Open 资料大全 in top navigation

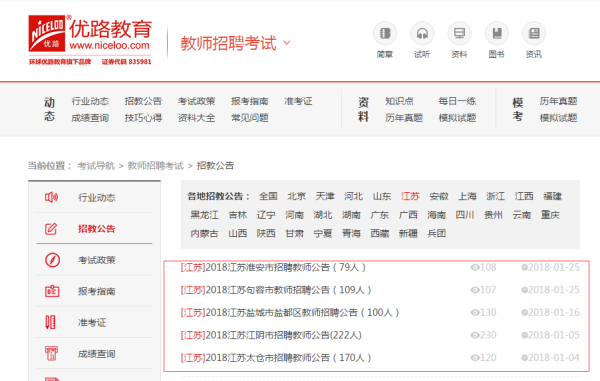click(x=196, y=118)
